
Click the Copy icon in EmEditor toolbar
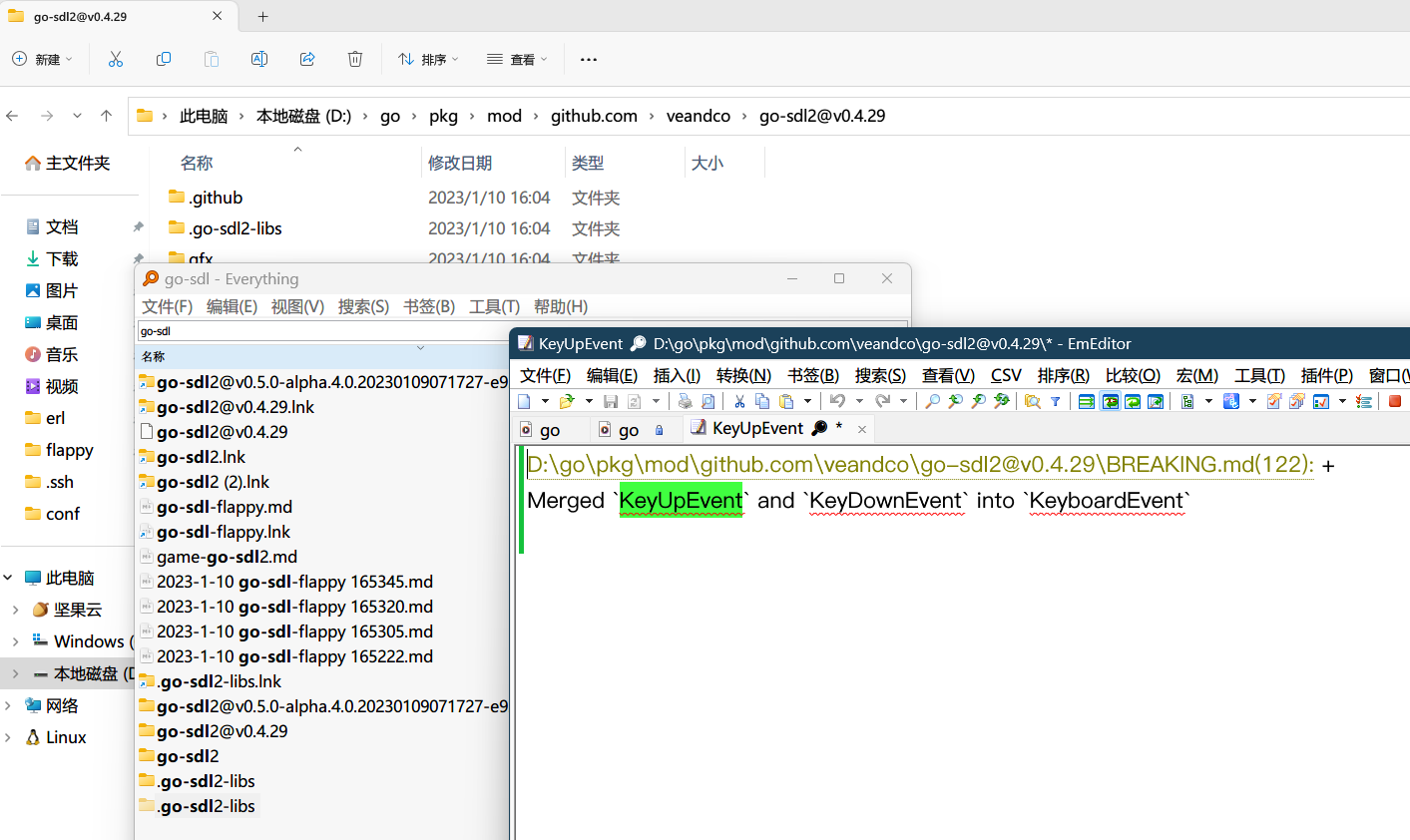click(762, 401)
